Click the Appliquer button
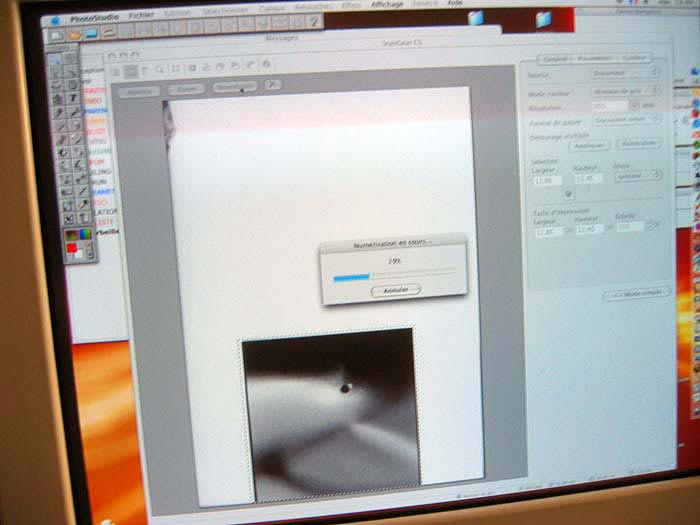The height and width of the screenshot is (525, 700). point(589,146)
